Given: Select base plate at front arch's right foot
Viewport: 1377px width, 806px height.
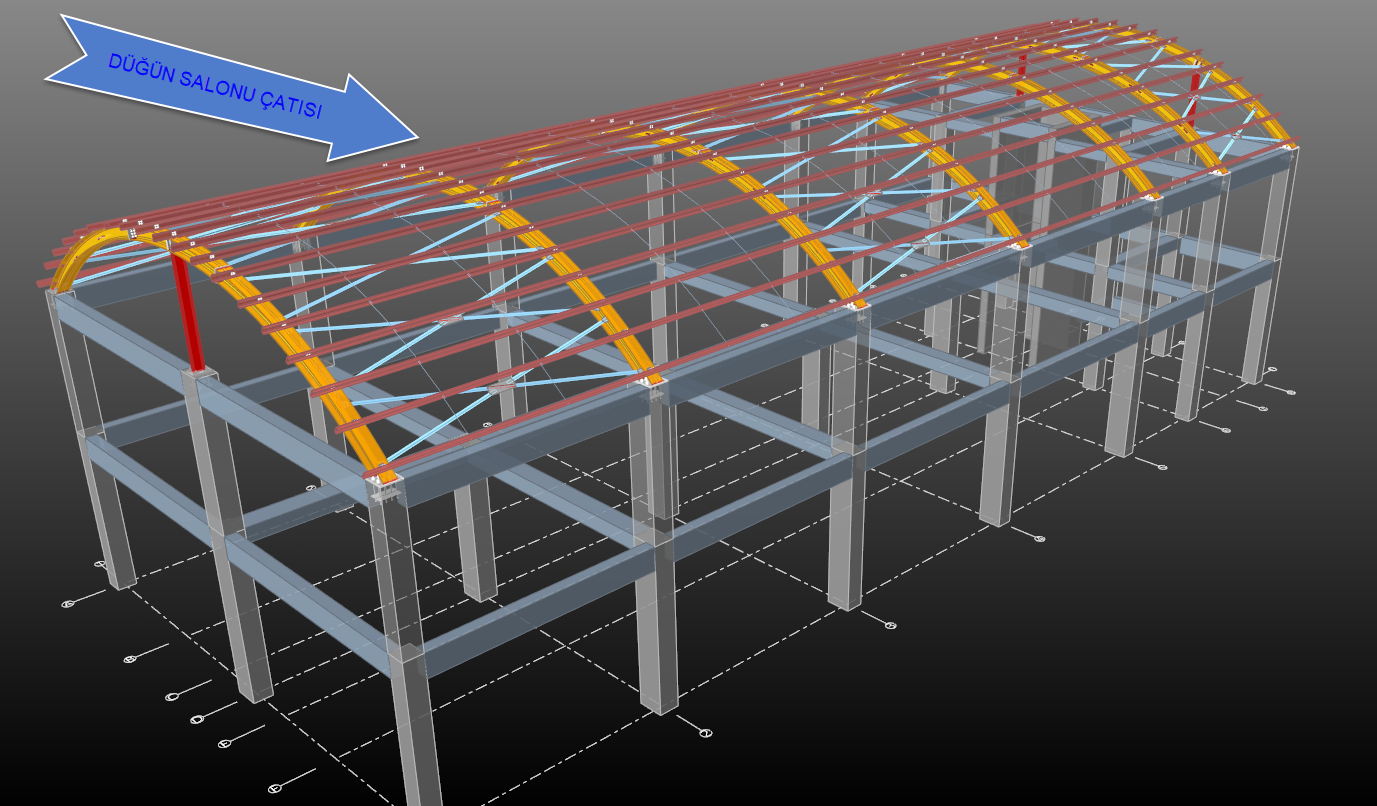Looking at the screenshot, I should click(x=384, y=486).
